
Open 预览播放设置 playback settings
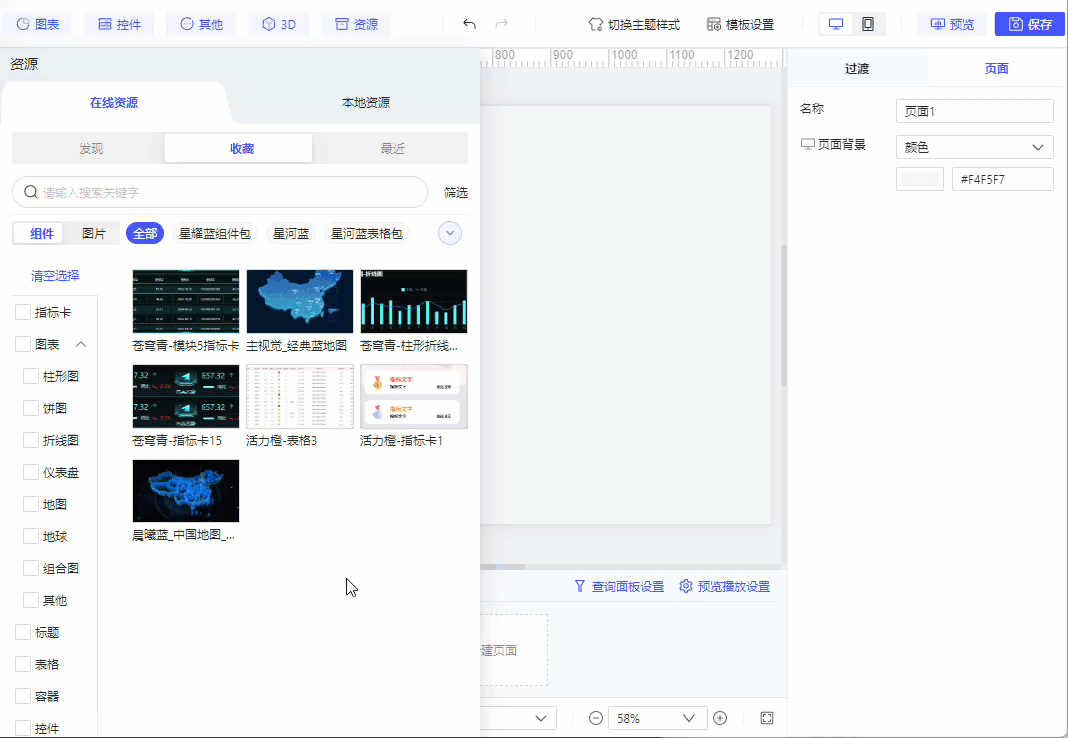pos(725,586)
